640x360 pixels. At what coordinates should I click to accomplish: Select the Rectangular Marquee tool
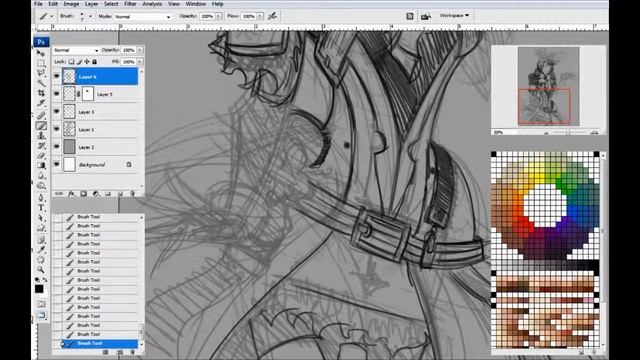pos(41,63)
